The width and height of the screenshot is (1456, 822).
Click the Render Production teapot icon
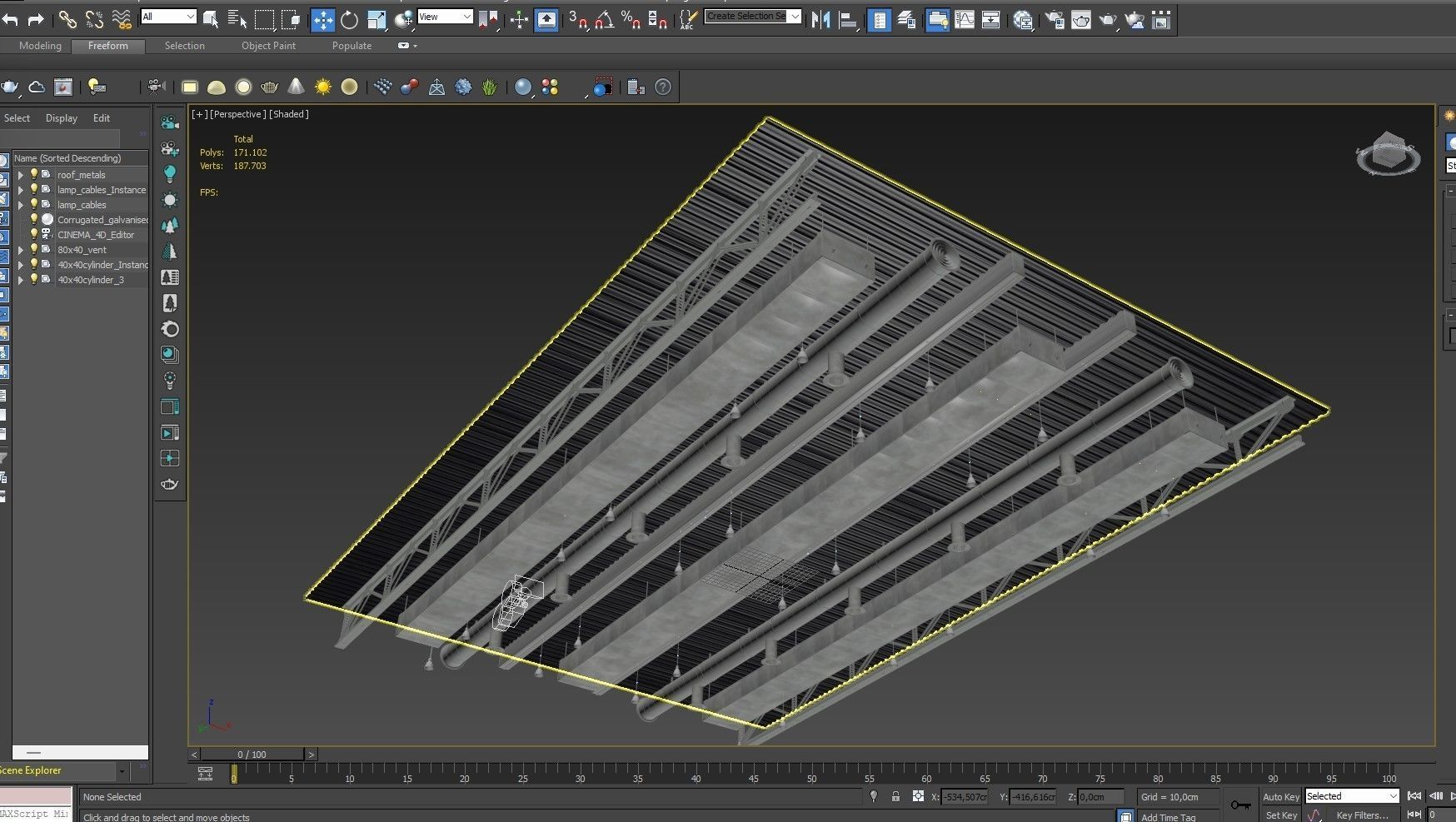tap(1108, 19)
